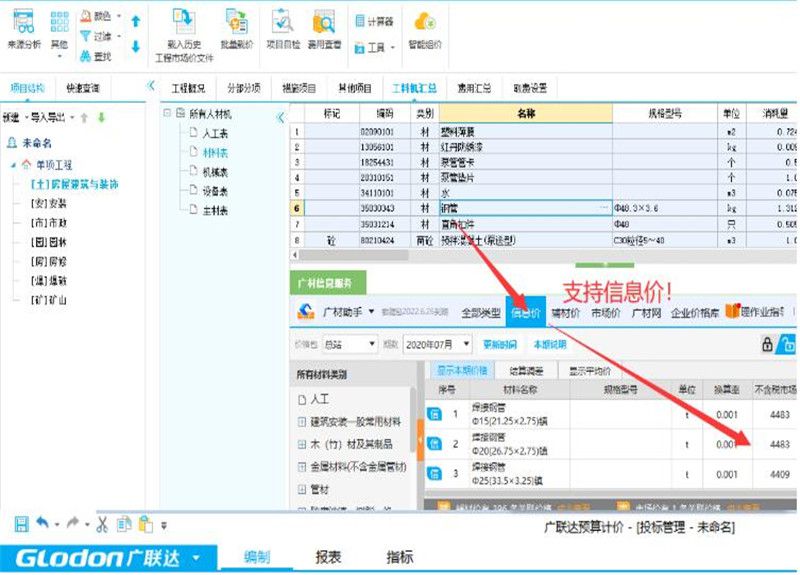Select [安]安装 in project tree
The image size is (800, 575).
tap(48, 204)
